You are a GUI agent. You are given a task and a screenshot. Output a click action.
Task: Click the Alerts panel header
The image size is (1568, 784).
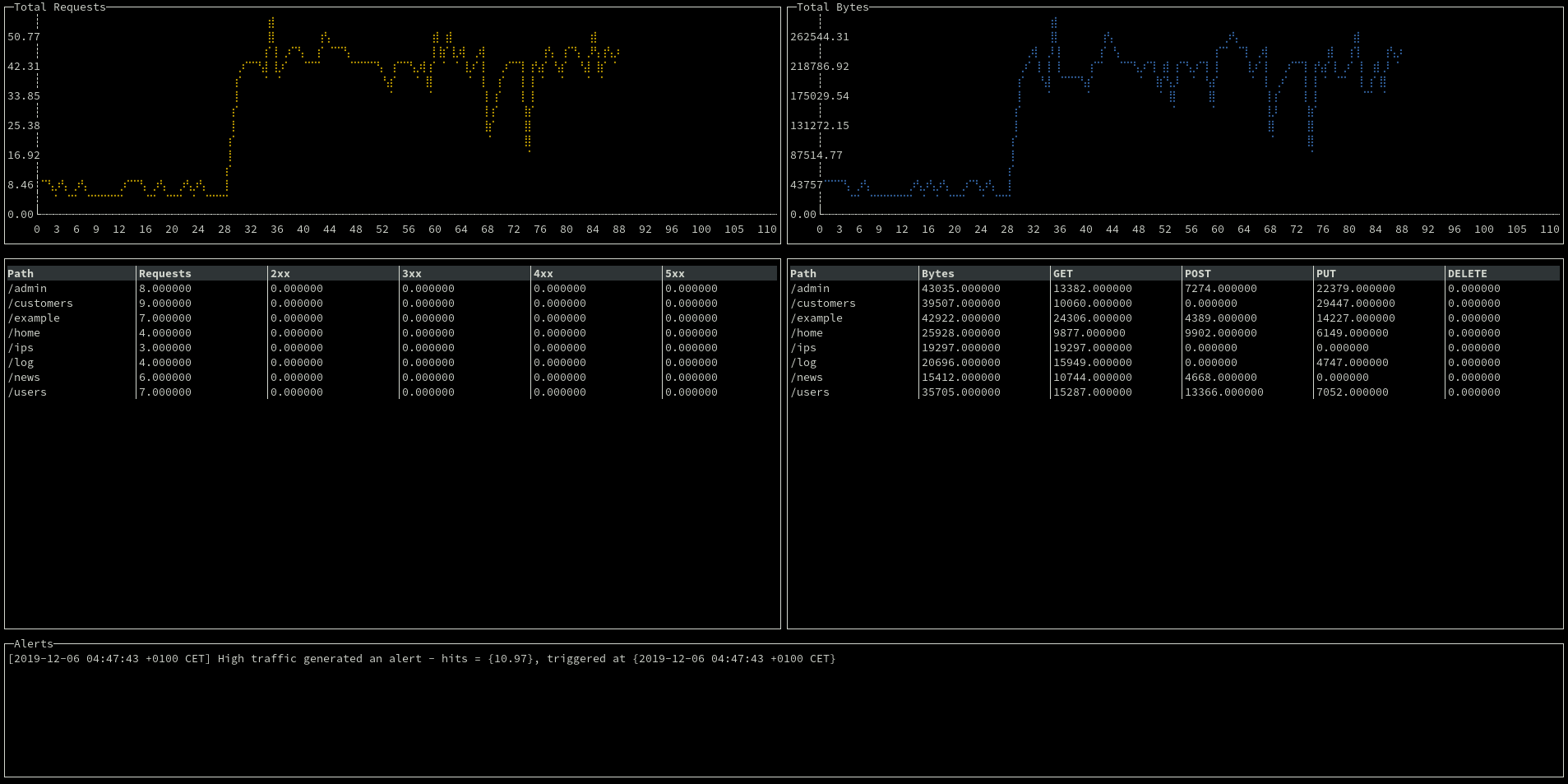click(x=27, y=644)
